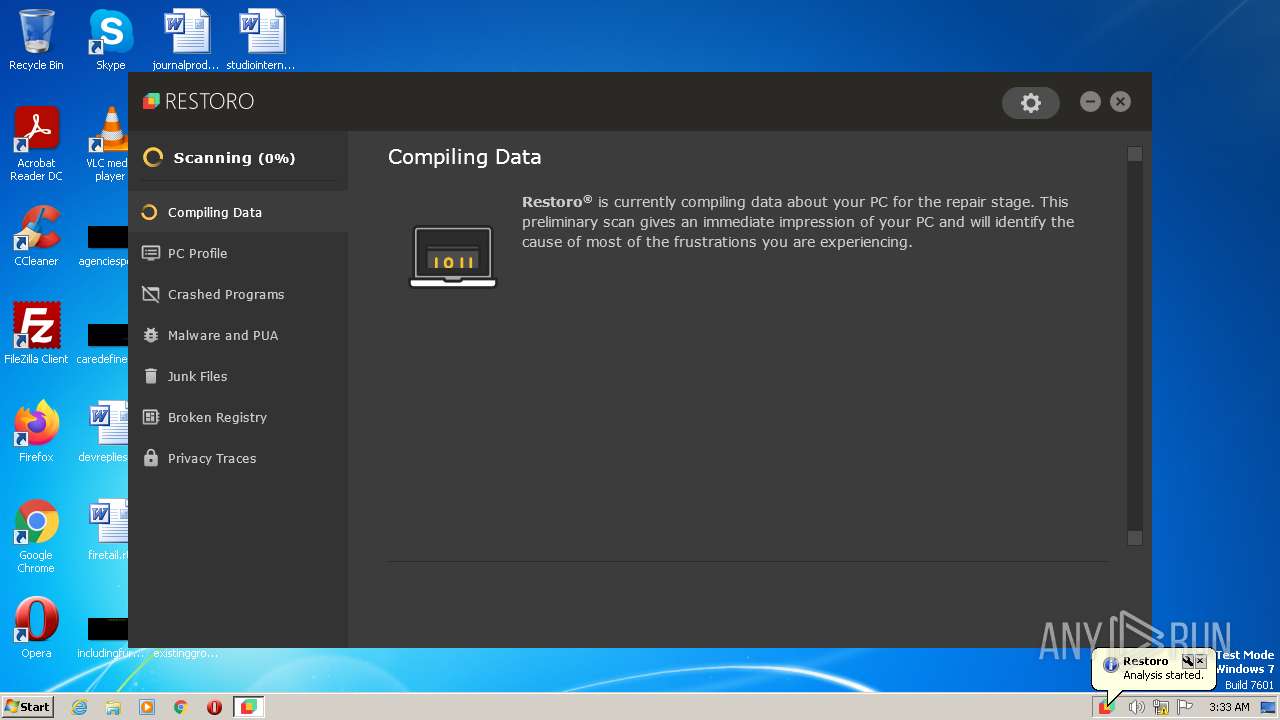Click the Scanning (0%) status text
The height and width of the screenshot is (720, 1280).
pos(234,158)
